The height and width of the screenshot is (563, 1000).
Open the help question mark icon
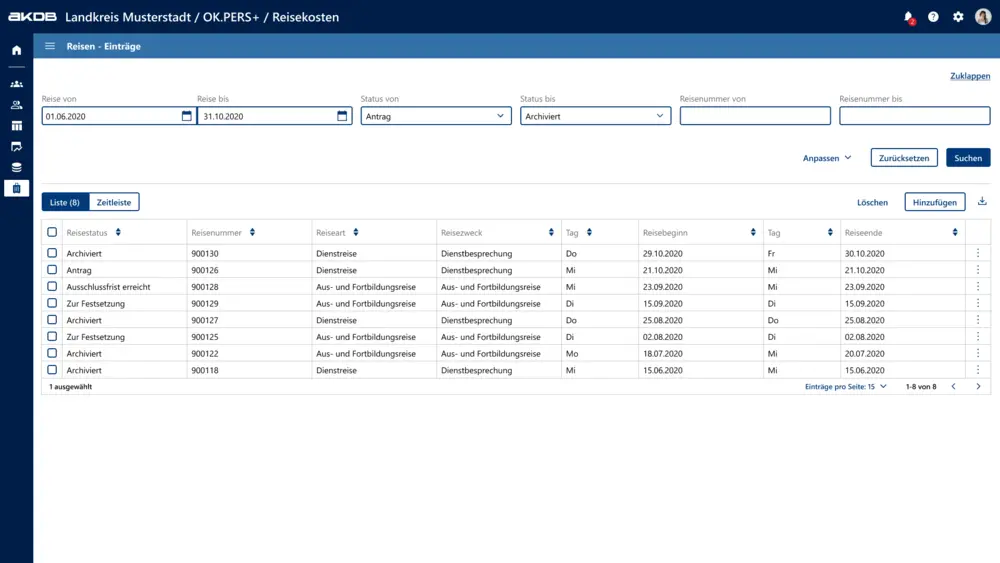pos(933,17)
